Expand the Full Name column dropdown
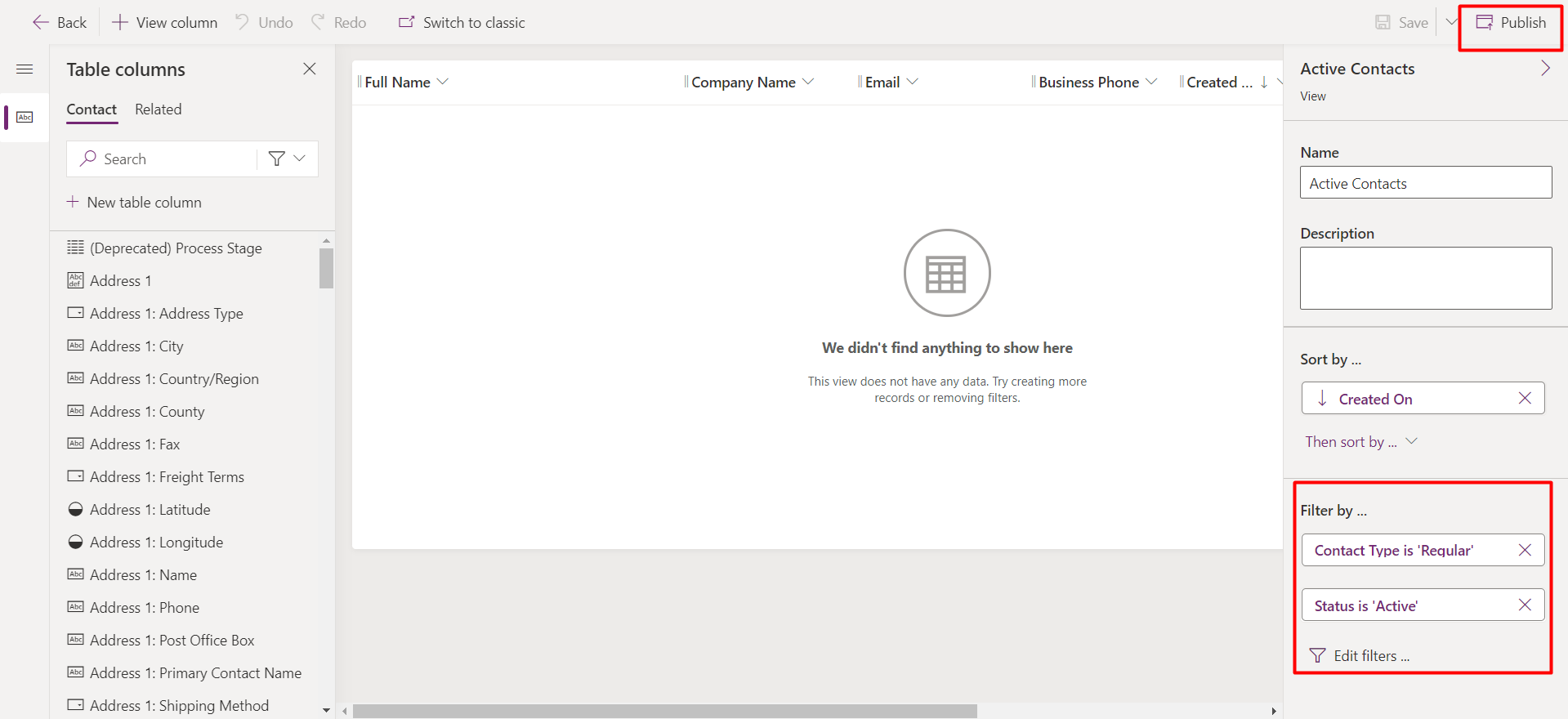 (443, 82)
